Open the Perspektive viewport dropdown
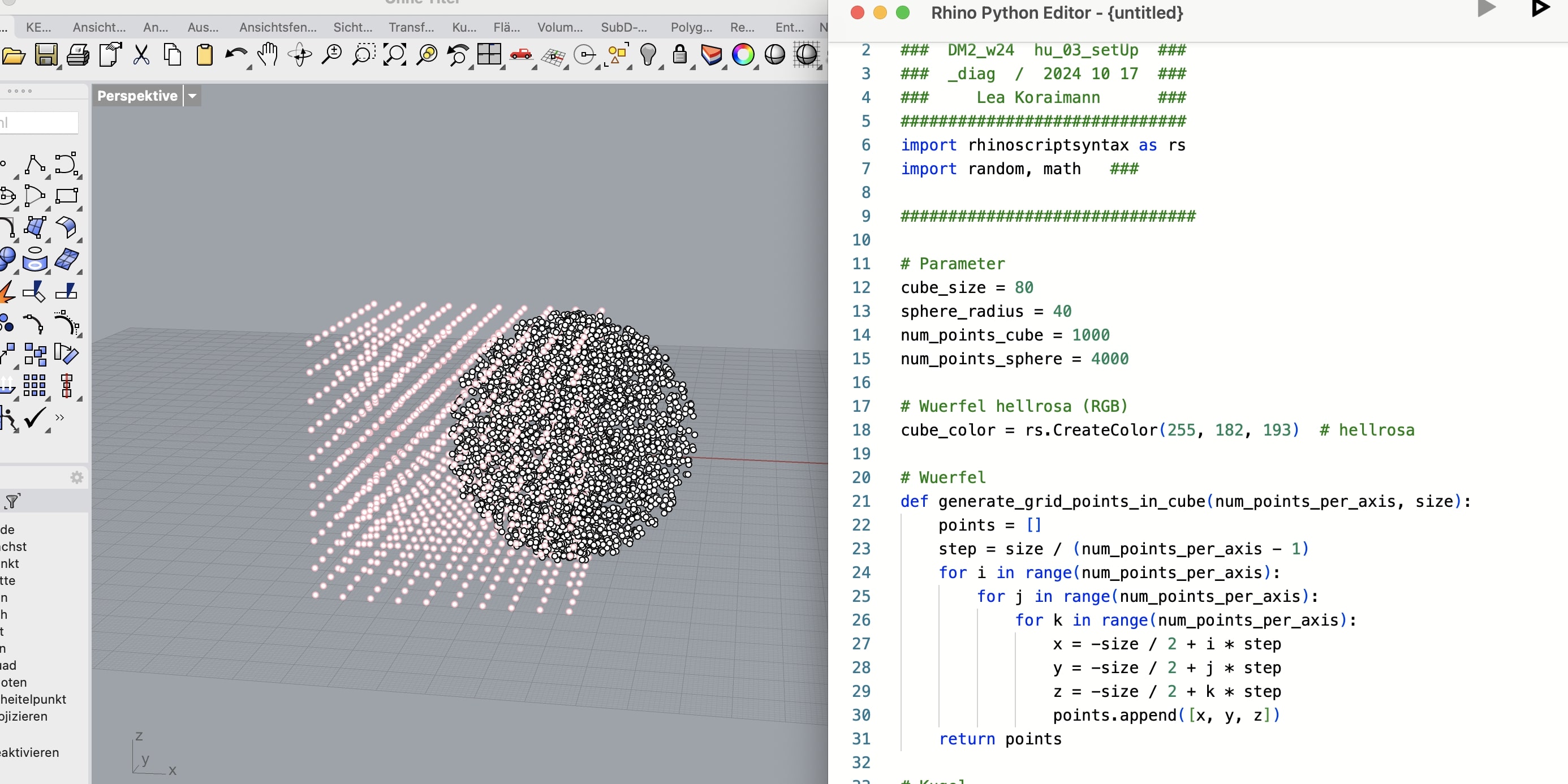This screenshot has height=784, width=1568. (192, 96)
